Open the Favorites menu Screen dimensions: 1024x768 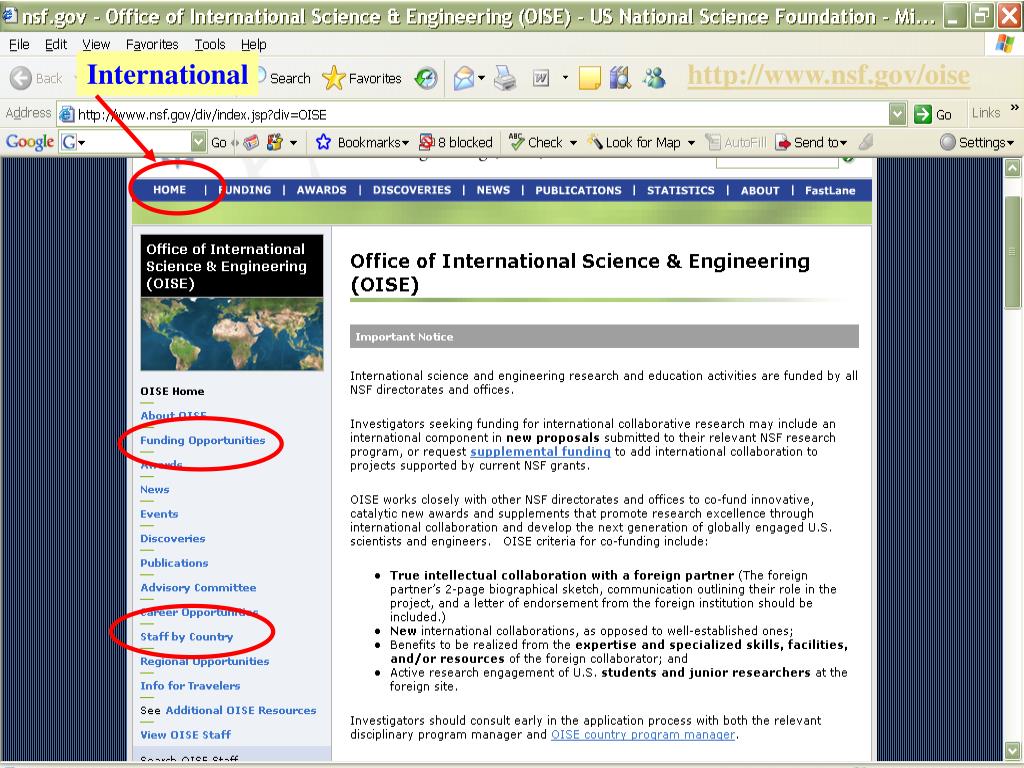(152, 44)
